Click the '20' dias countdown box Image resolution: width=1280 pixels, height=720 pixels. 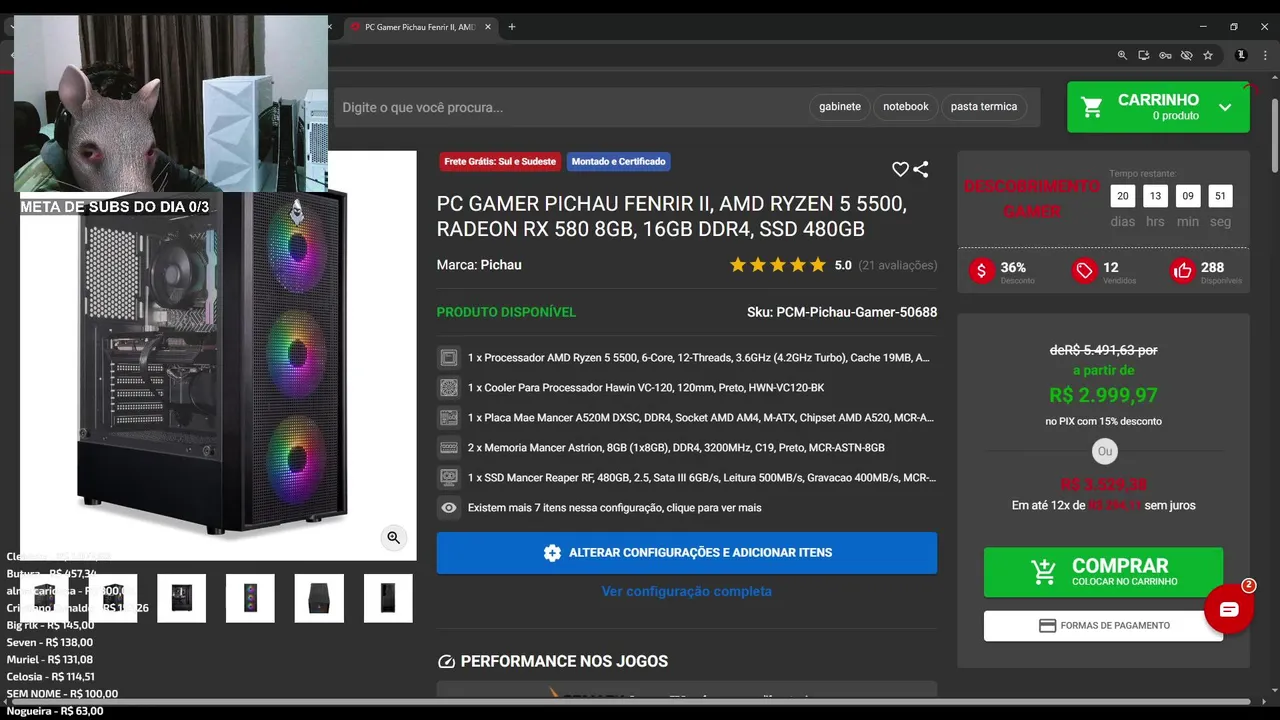click(x=1123, y=196)
